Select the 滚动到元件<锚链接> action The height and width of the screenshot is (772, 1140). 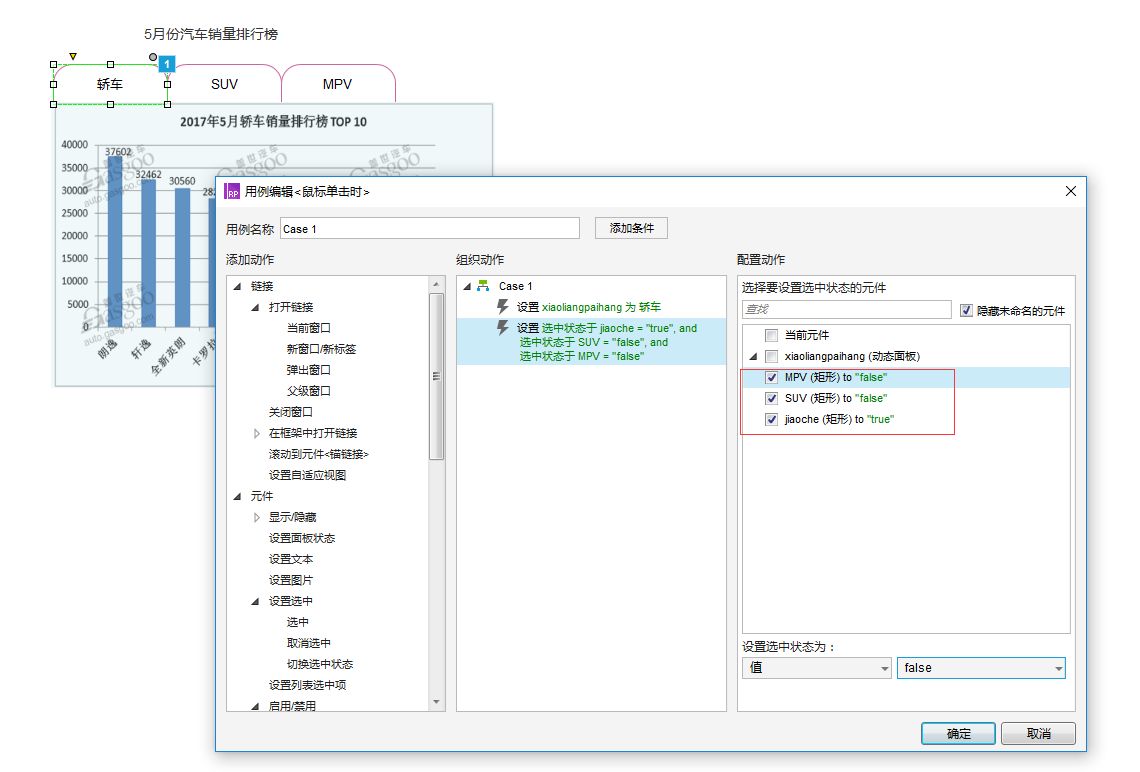318,454
